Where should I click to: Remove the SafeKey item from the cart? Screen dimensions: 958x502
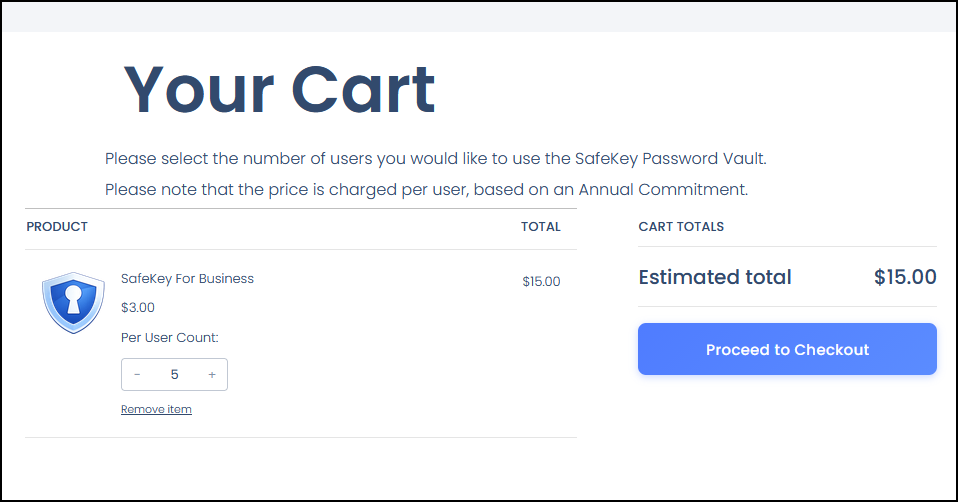point(156,409)
